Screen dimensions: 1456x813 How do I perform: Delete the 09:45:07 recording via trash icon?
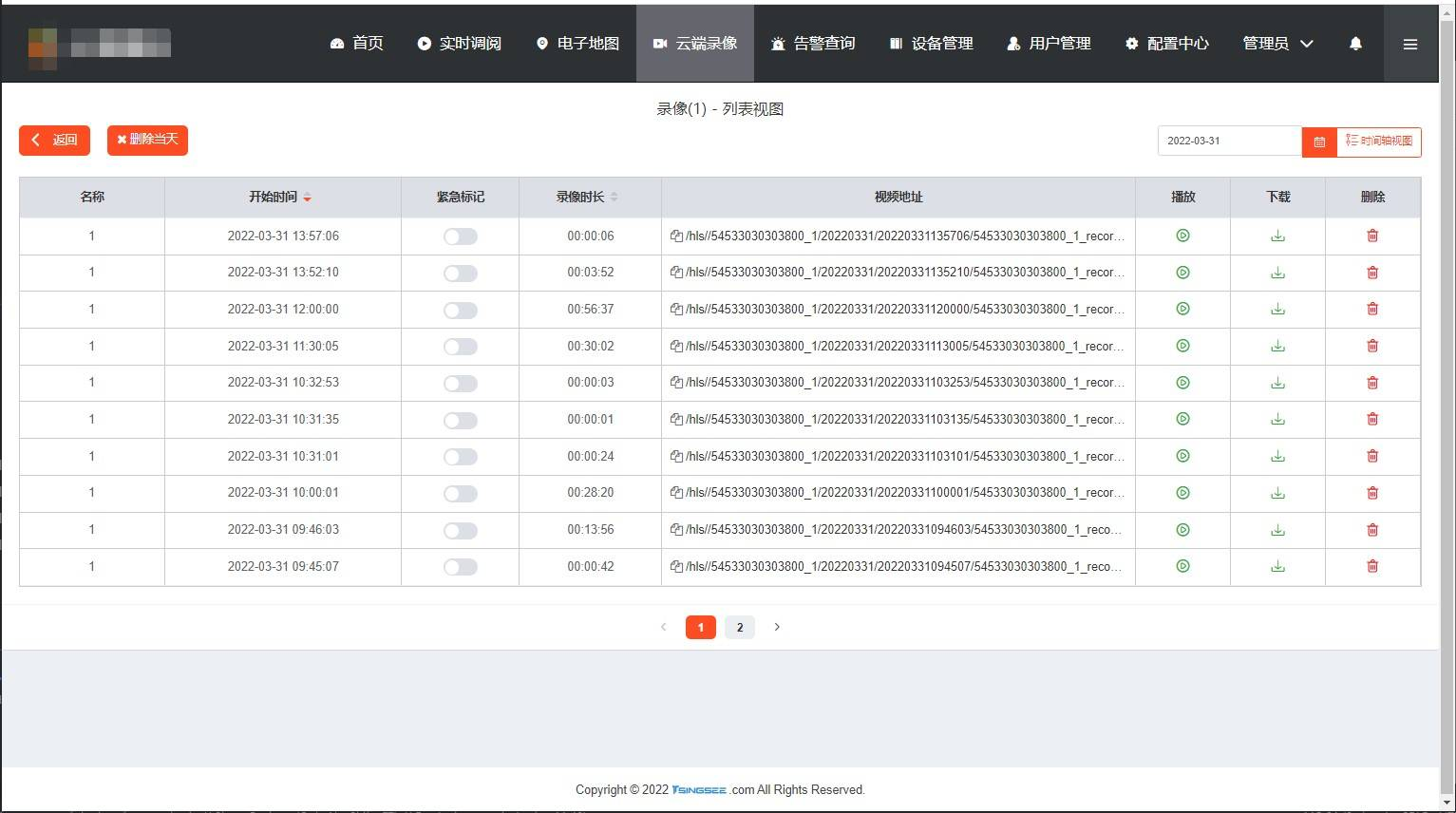coord(1372,566)
